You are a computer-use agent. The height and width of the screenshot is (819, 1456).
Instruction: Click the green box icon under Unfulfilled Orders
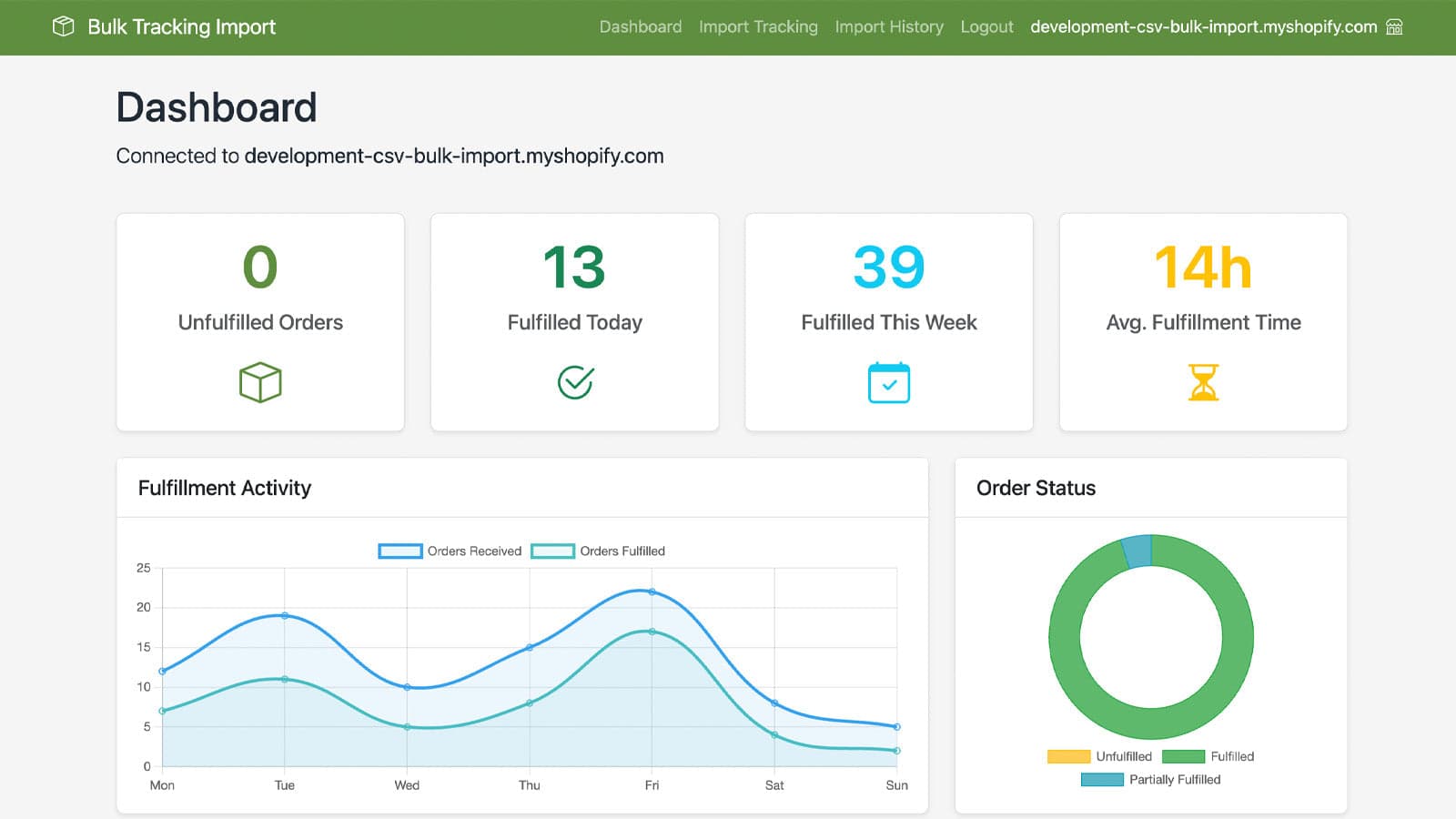point(260,382)
